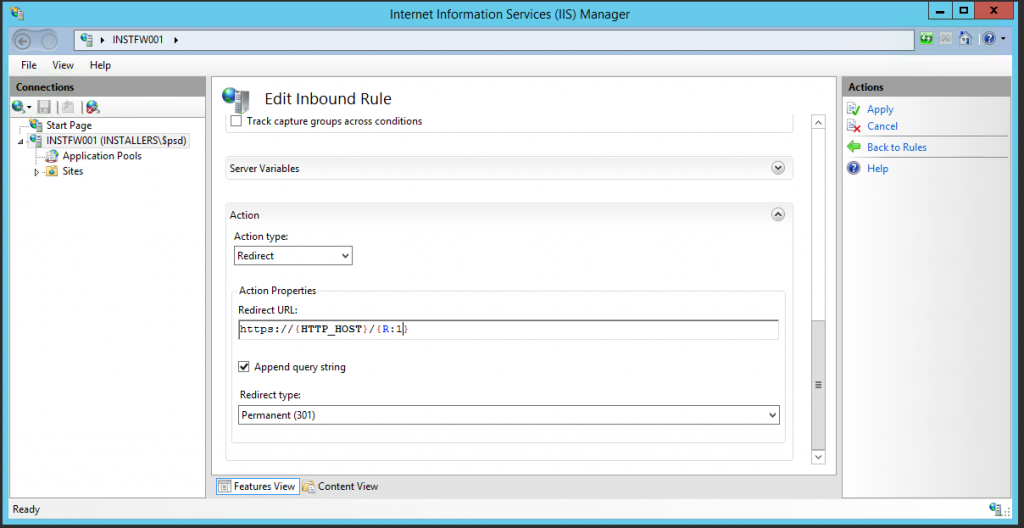
Task: Open the Help toolbar dropdown arrow
Action: pos(1003,39)
